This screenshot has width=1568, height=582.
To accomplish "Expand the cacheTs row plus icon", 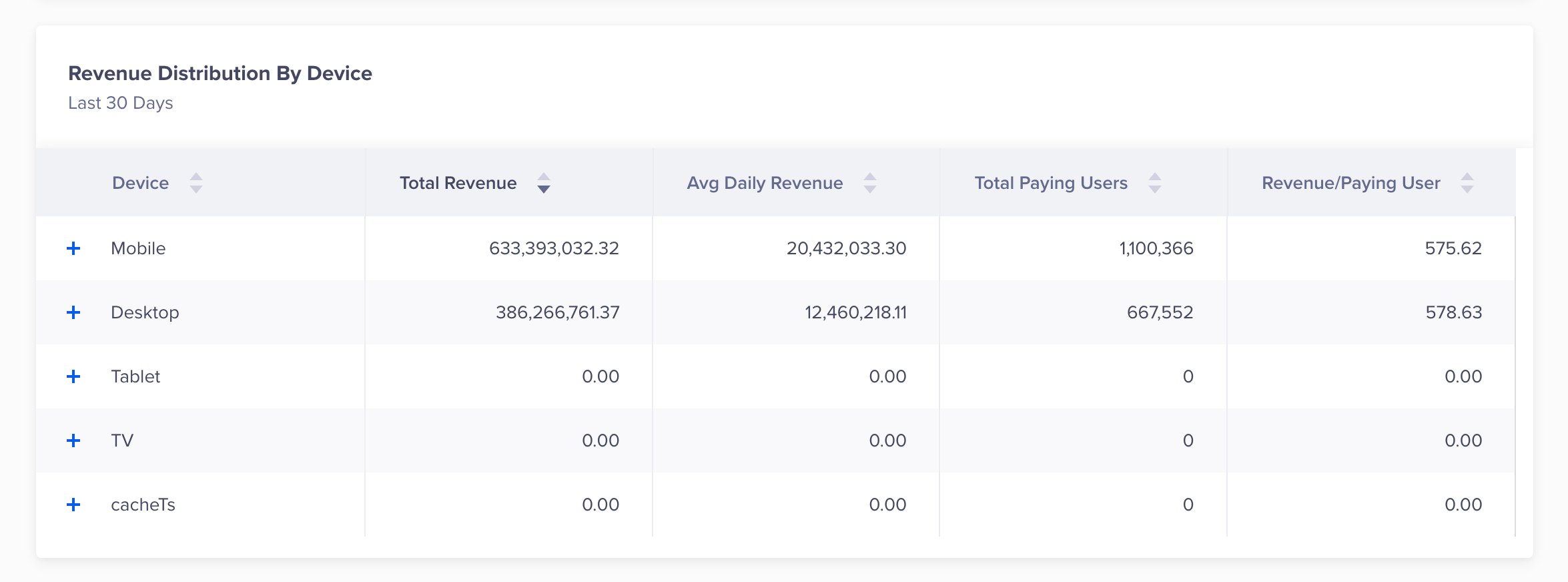I will point(73,505).
